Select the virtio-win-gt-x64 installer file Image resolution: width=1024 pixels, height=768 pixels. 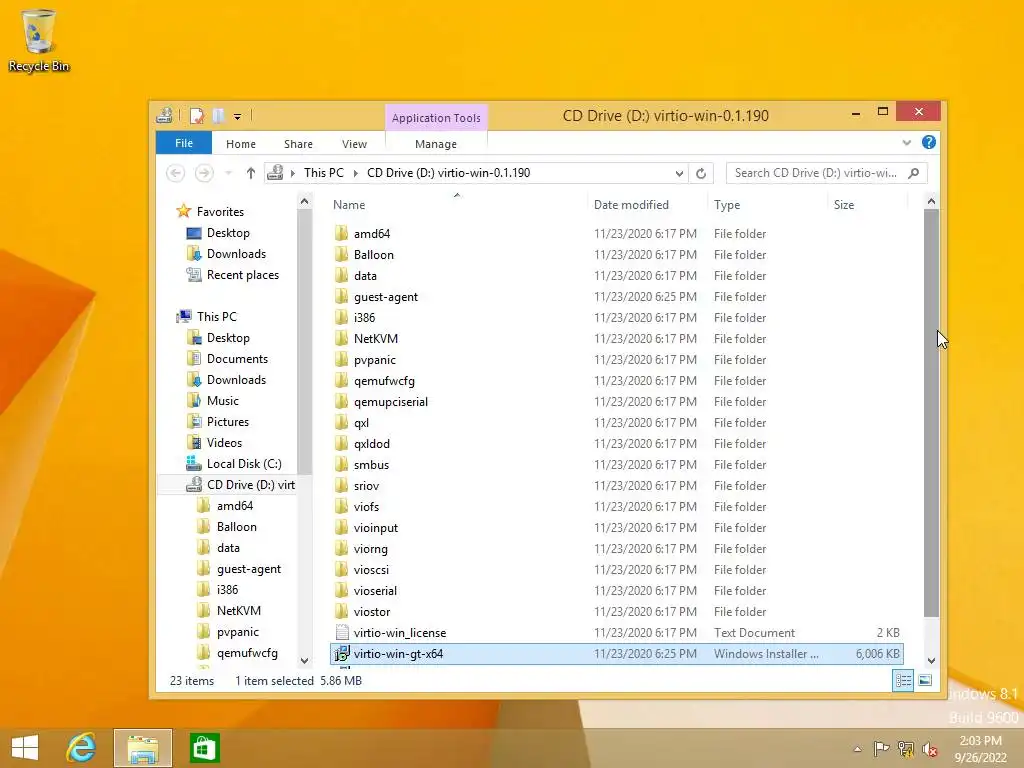click(x=616, y=654)
